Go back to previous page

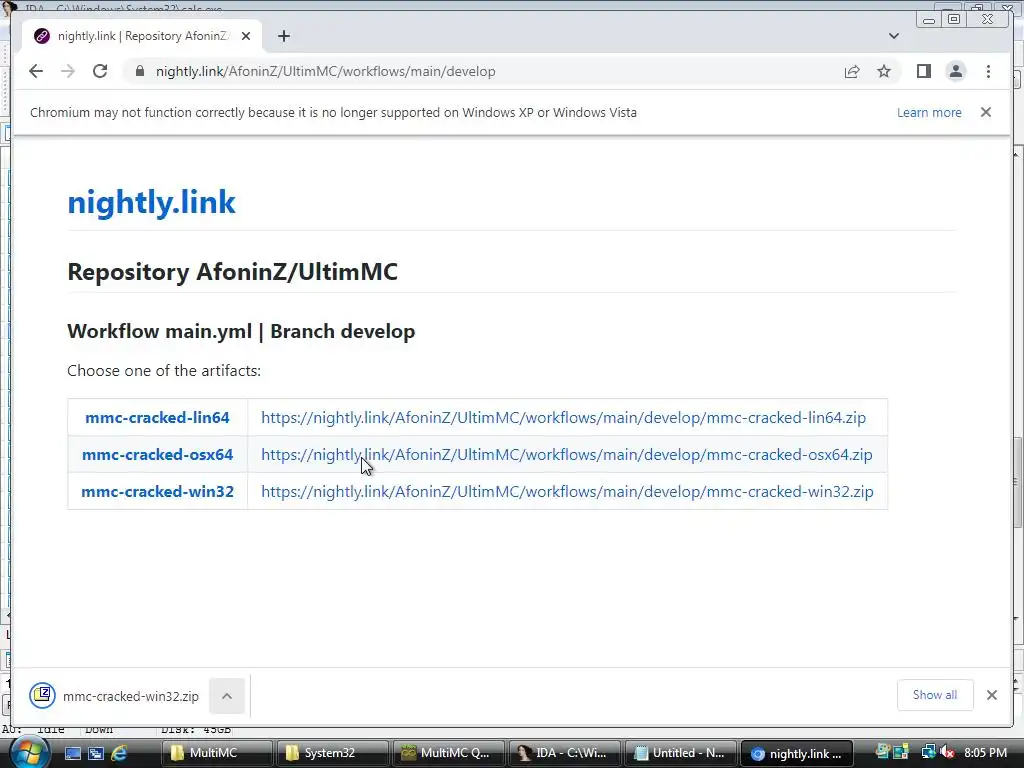click(36, 71)
